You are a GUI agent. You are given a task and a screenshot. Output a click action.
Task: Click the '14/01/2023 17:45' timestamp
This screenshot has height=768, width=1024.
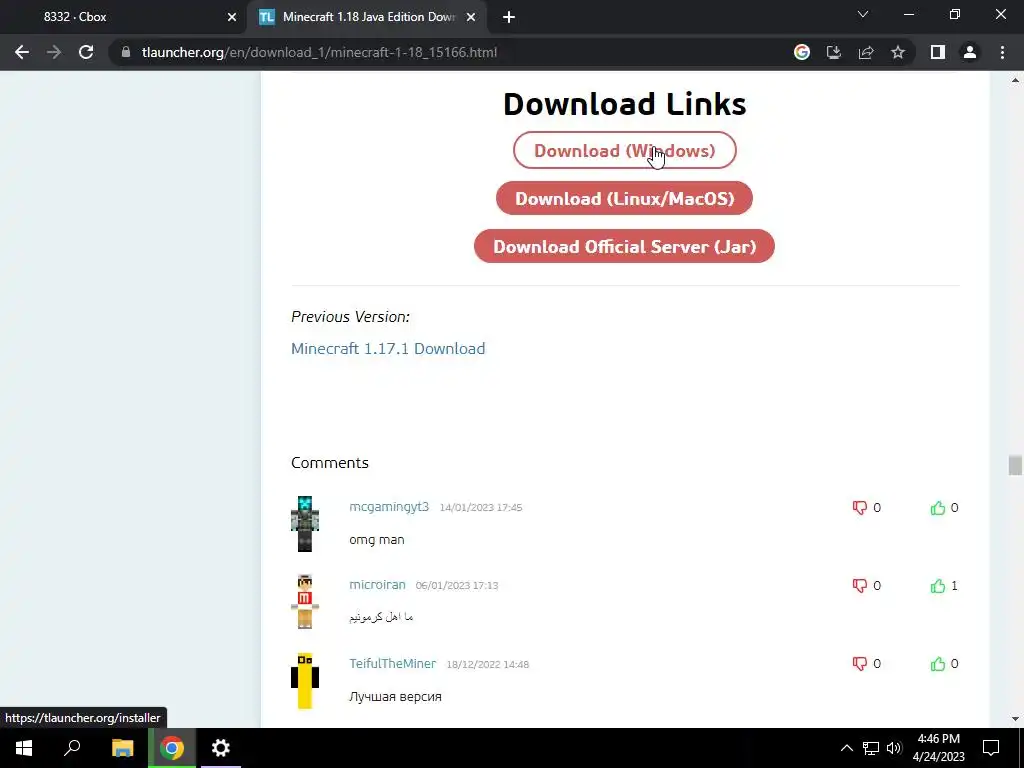(481, 507)
